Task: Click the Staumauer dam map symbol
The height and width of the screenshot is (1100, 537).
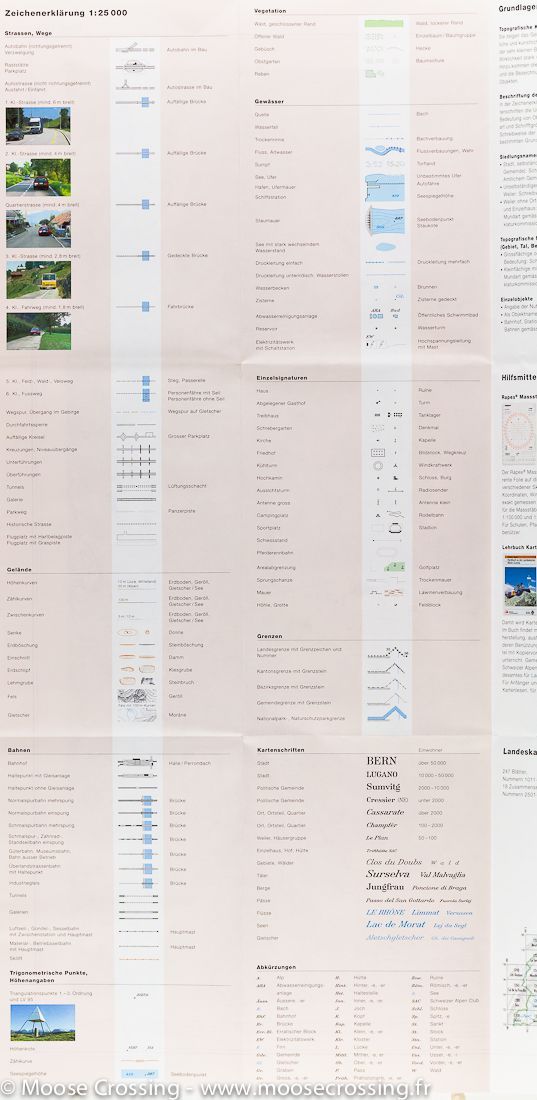Action: coord(385,220)
